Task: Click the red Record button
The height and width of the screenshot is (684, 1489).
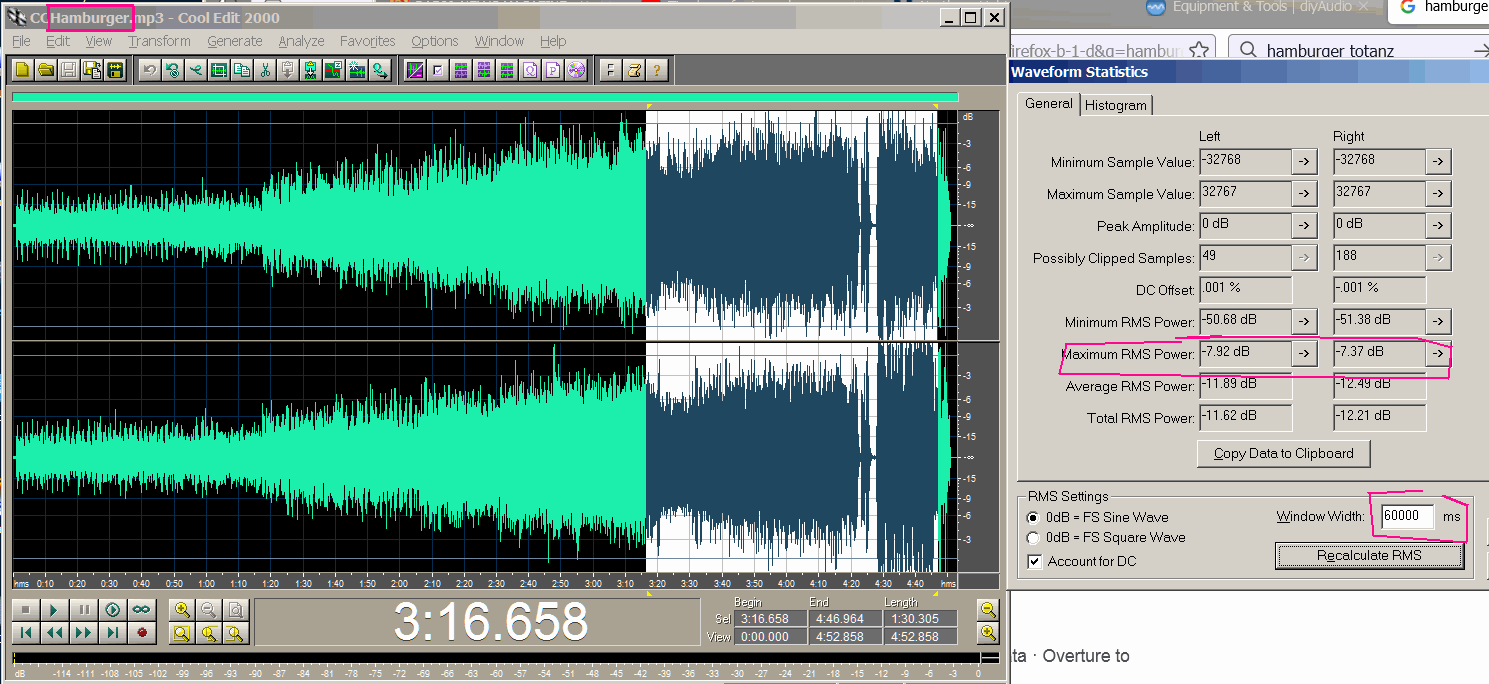Action: (142, 632)
